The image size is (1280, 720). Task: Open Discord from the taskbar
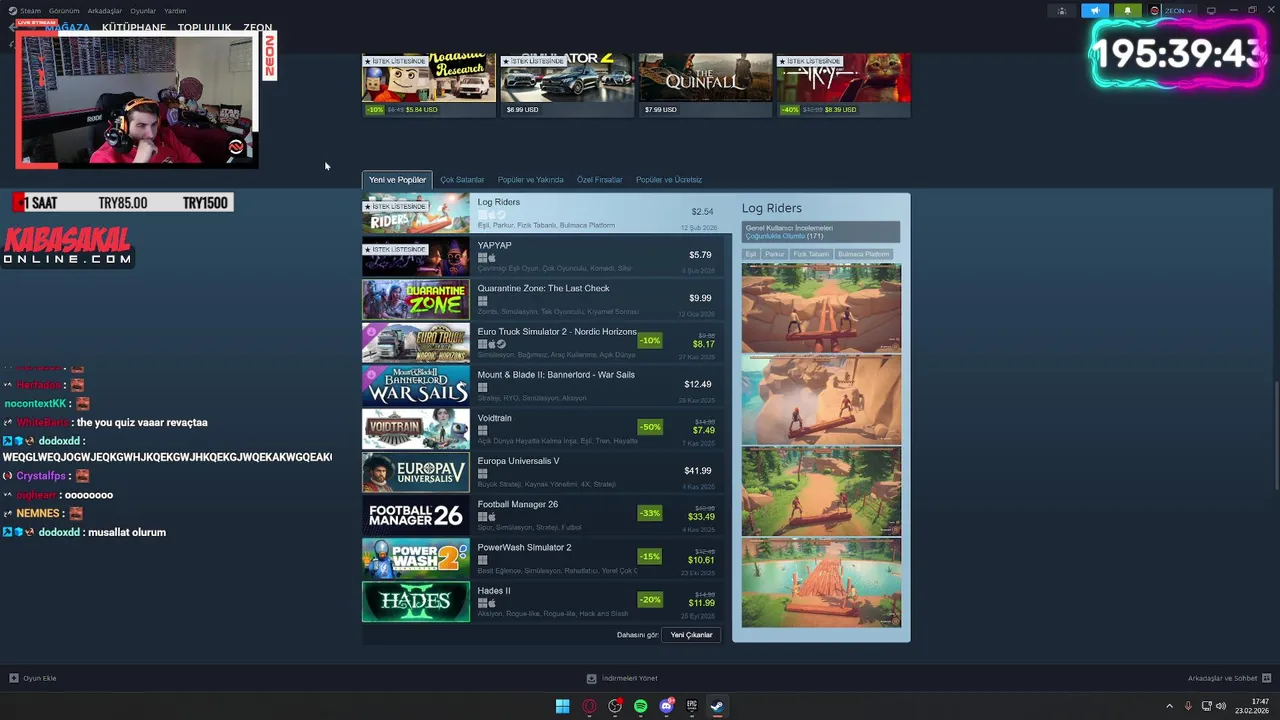pos(667,706)
